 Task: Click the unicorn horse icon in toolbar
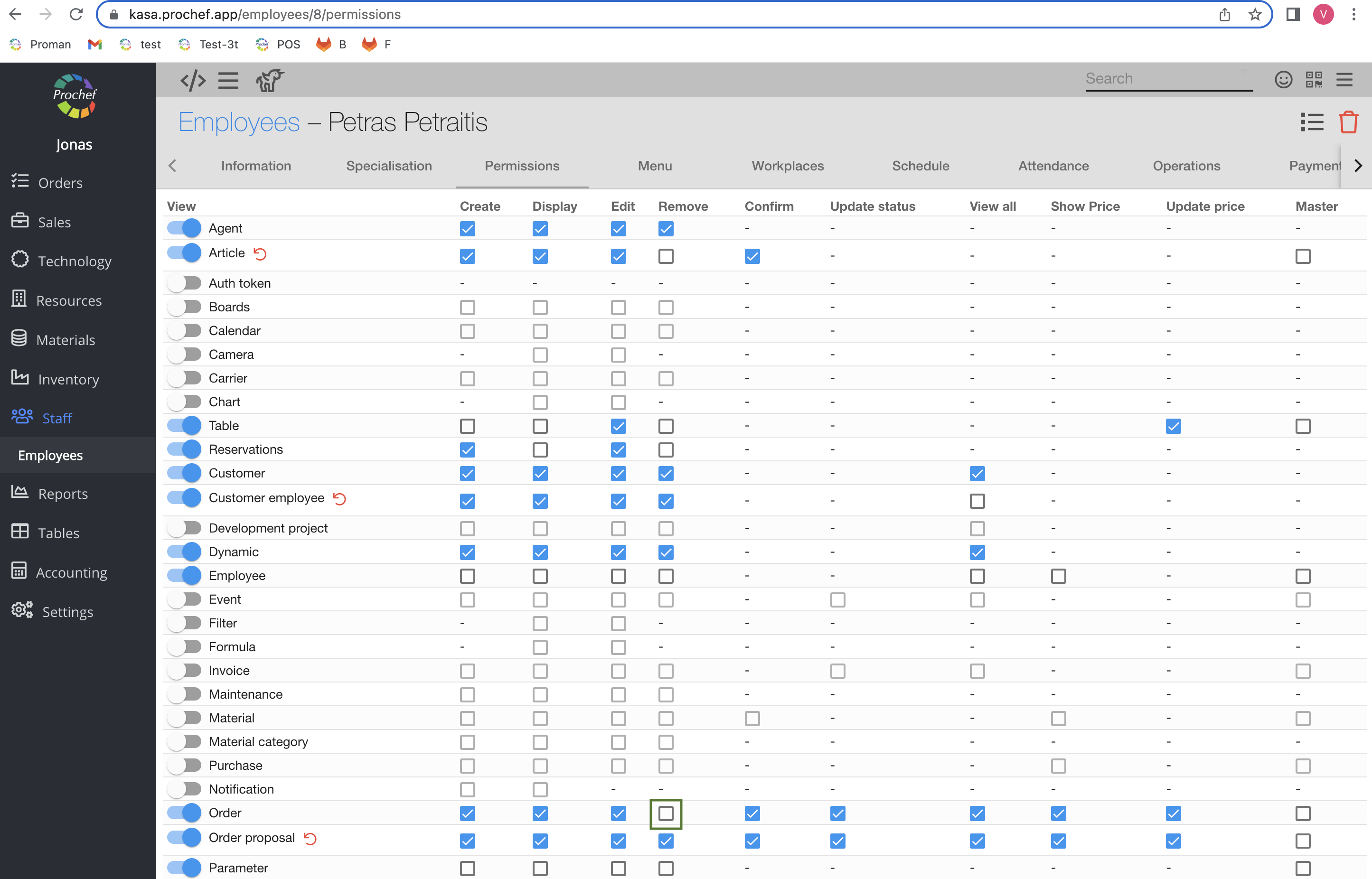[270, 81]
